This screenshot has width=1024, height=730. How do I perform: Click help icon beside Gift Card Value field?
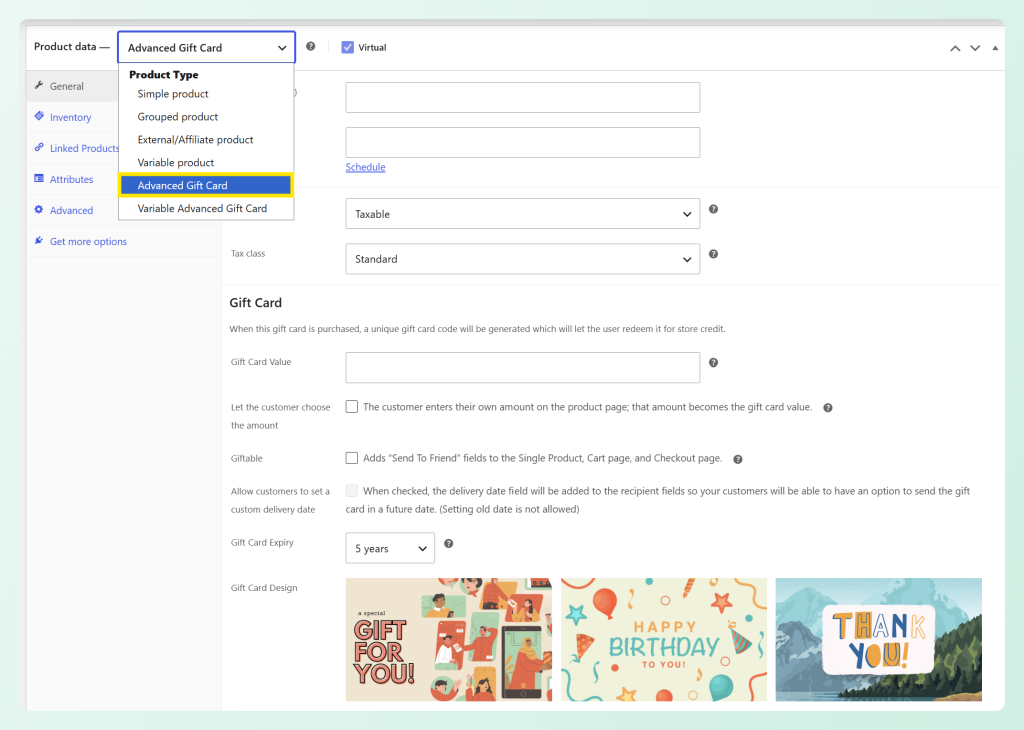coord(713,362)
